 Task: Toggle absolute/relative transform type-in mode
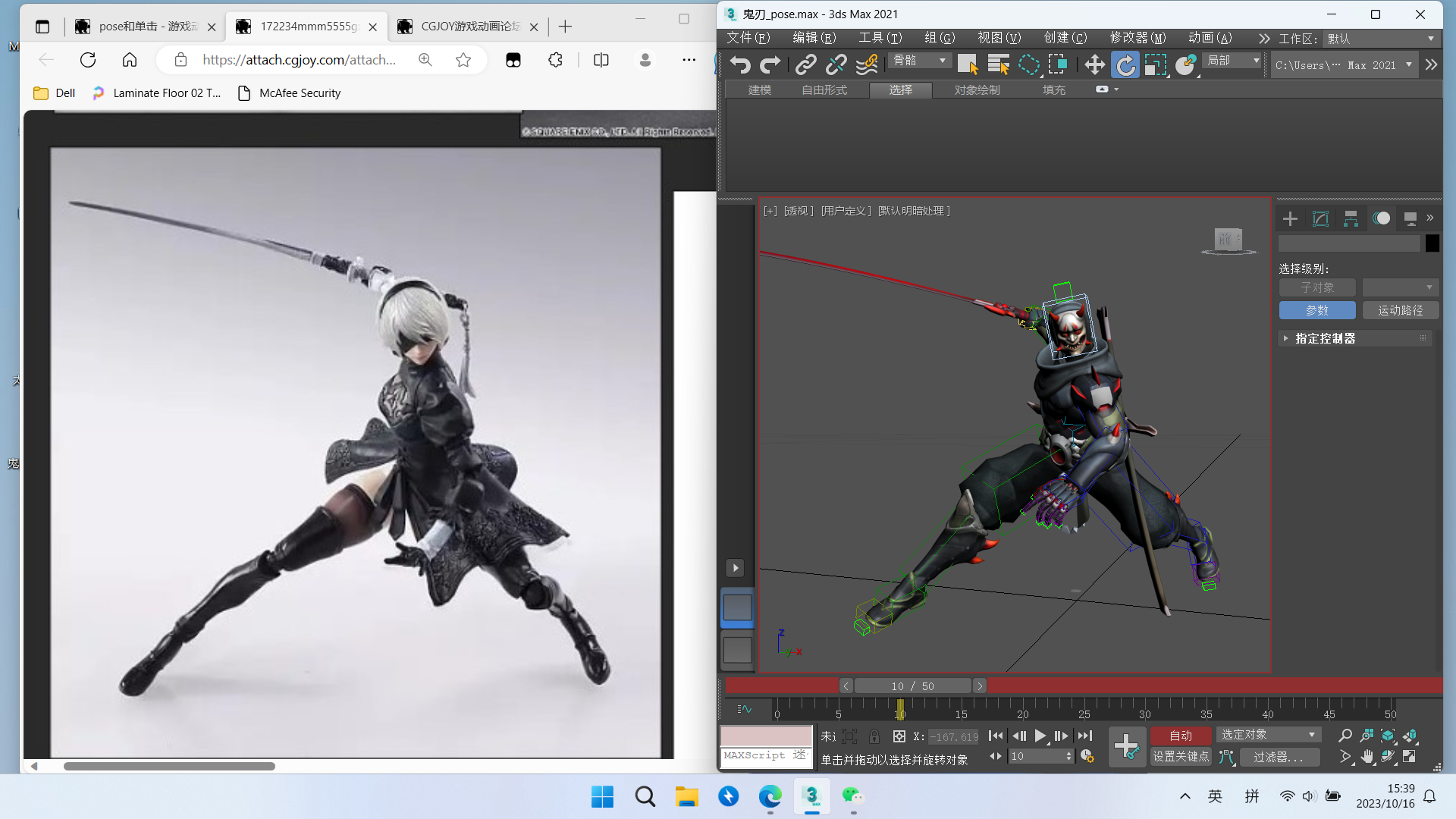coord(899,736)
